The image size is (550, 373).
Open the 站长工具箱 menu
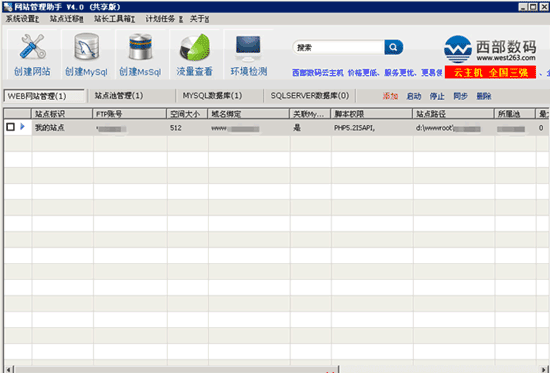(x=114, y=19)
